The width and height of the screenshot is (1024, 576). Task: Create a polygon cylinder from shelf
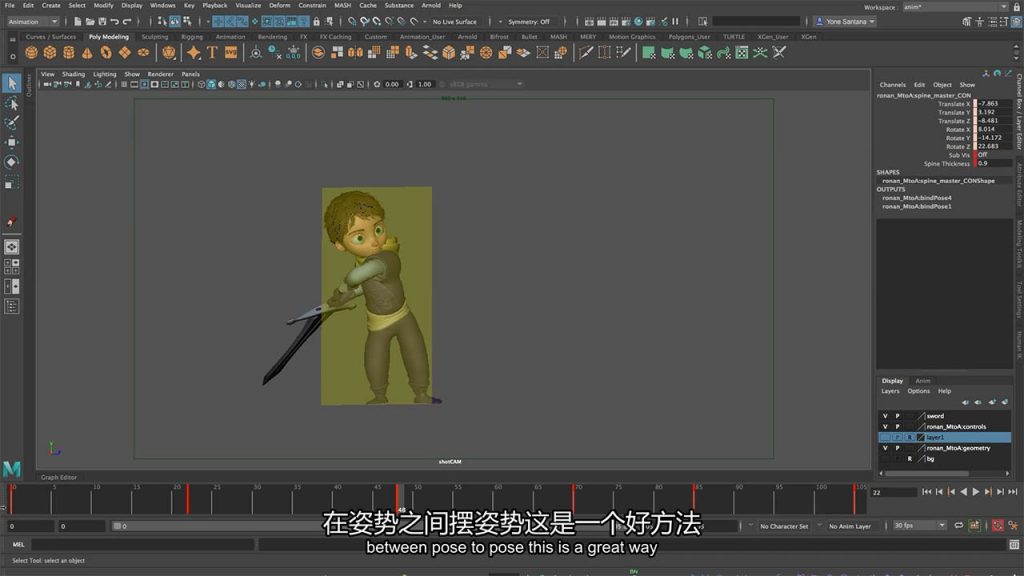coord(69,53)
